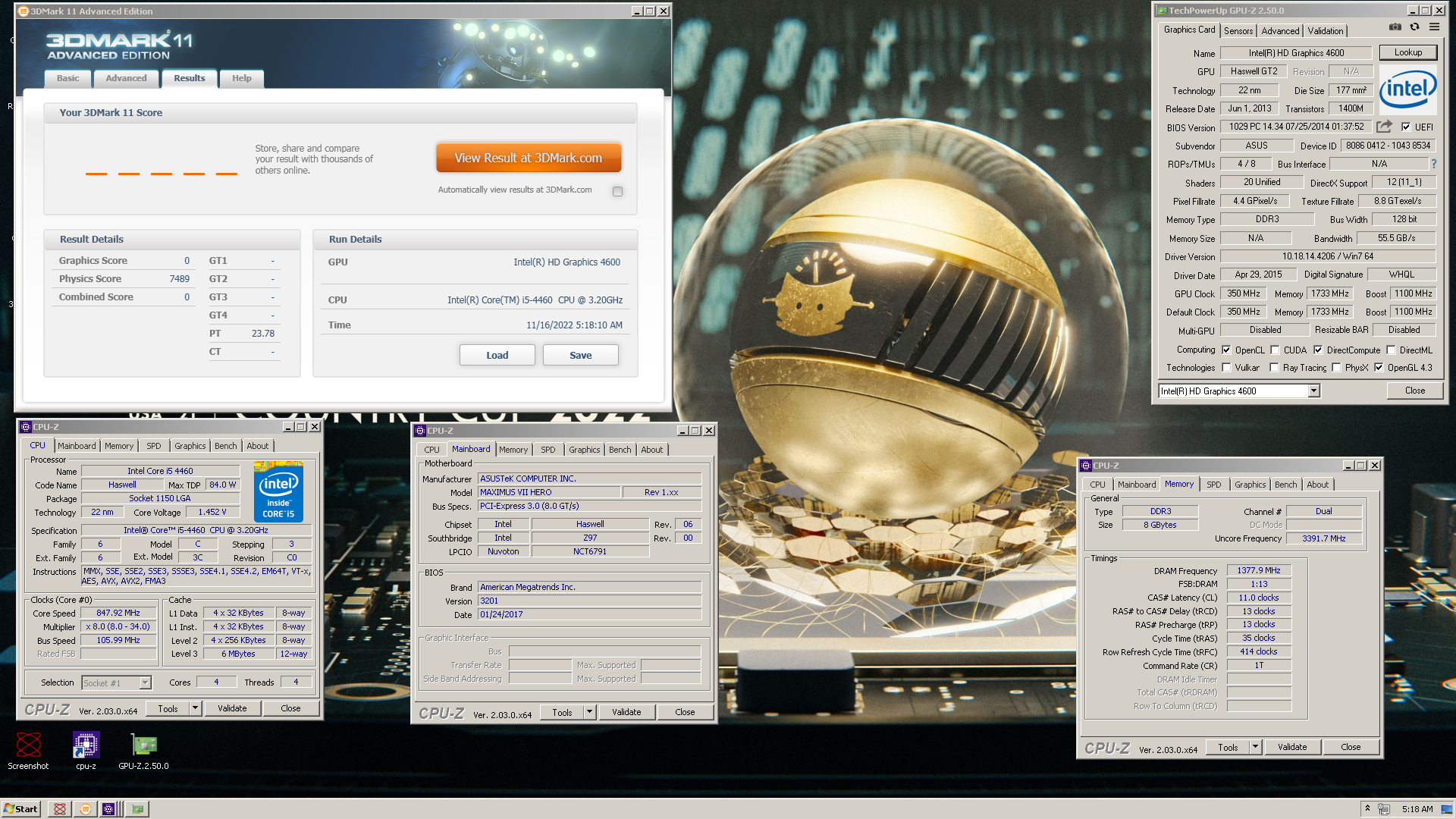The height and width of the screenshot is (819, 1456).
Task: Click the GPU-Z title bar icon
Action: pos(1161,11)
